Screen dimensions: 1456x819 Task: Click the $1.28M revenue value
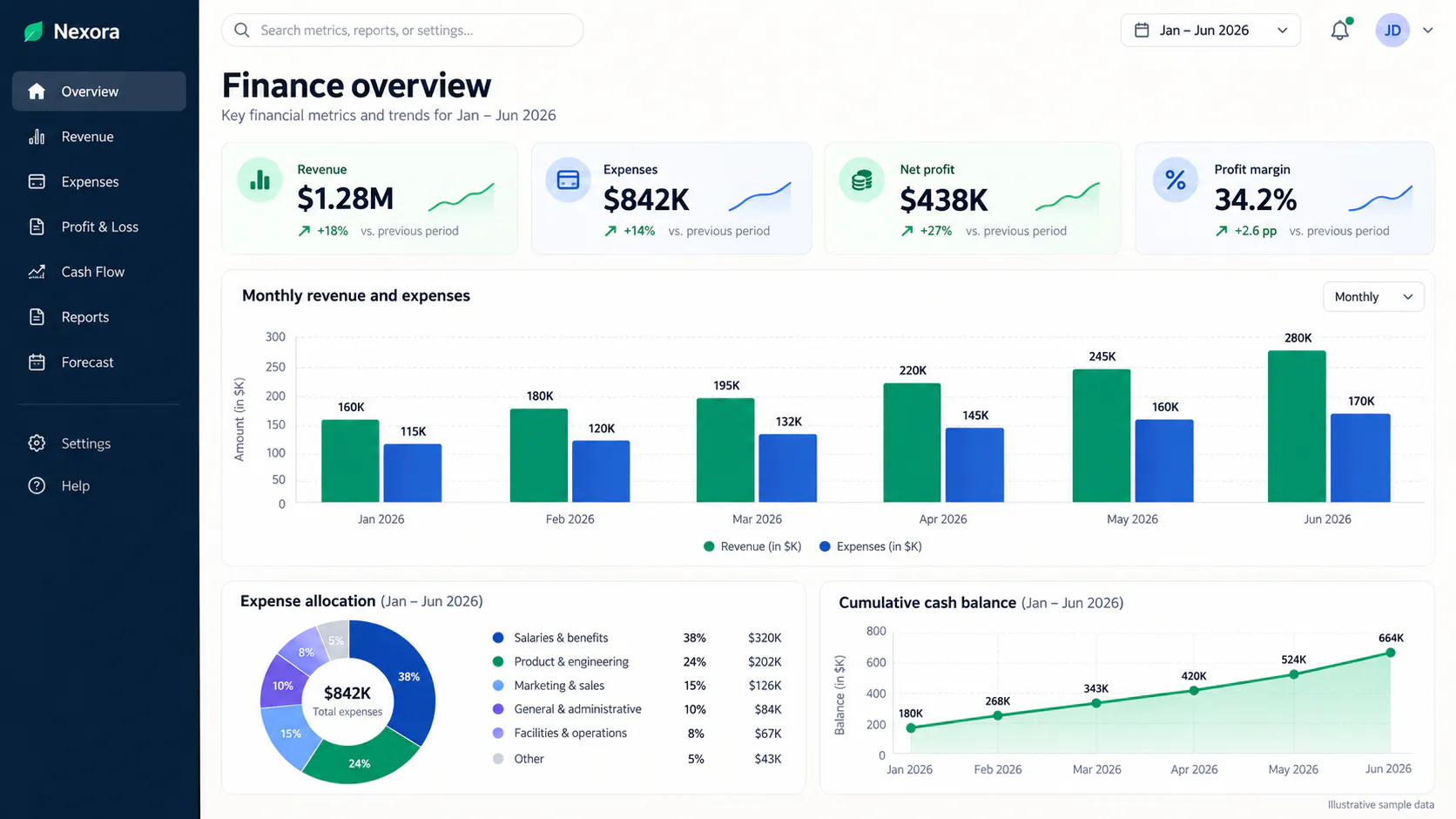tap(346, 199)
